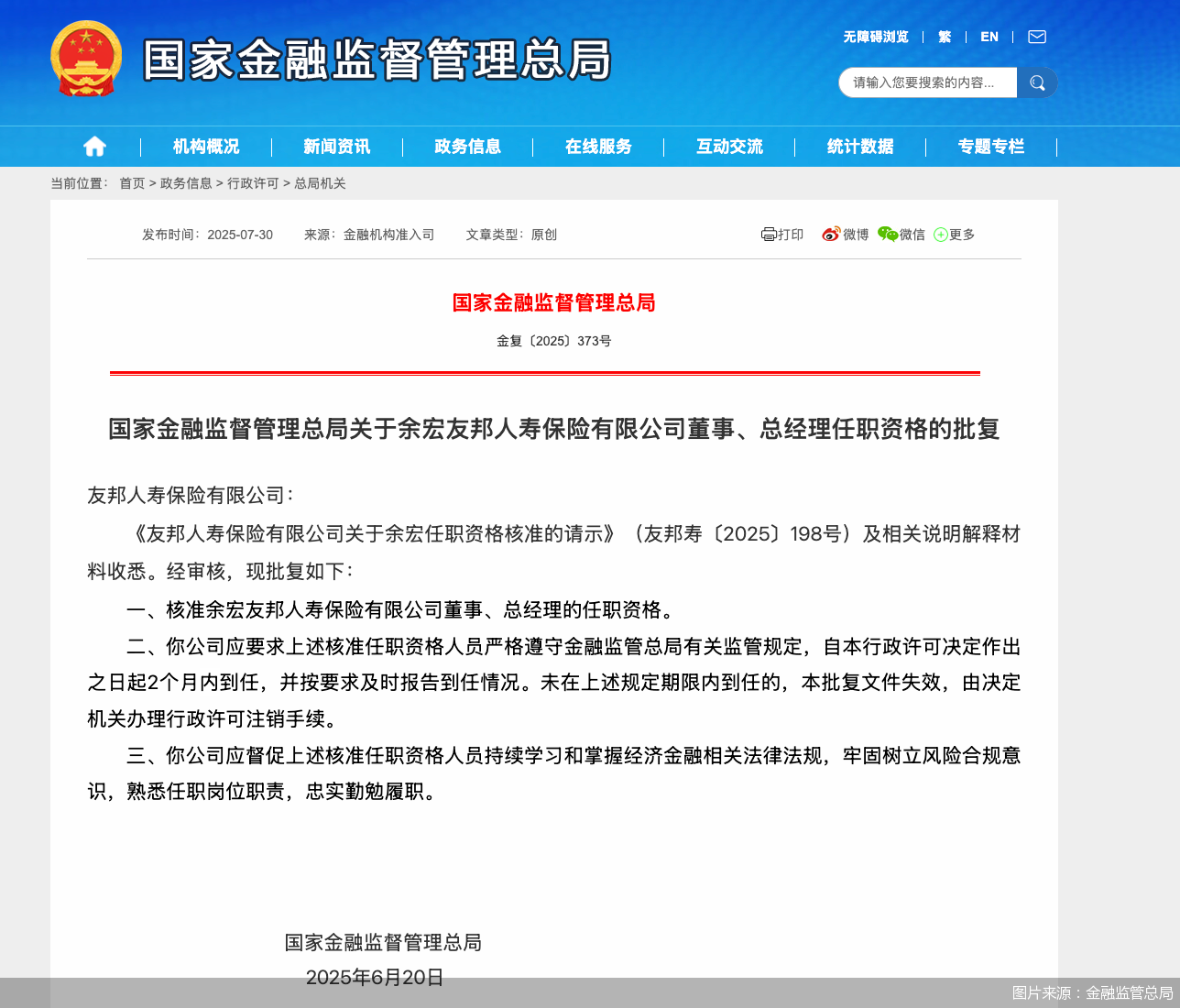The width and height of the screenshot is (1180, 1008).
Task: Go to 总局机关 in the breadcrumb
Action: [320, 183]
